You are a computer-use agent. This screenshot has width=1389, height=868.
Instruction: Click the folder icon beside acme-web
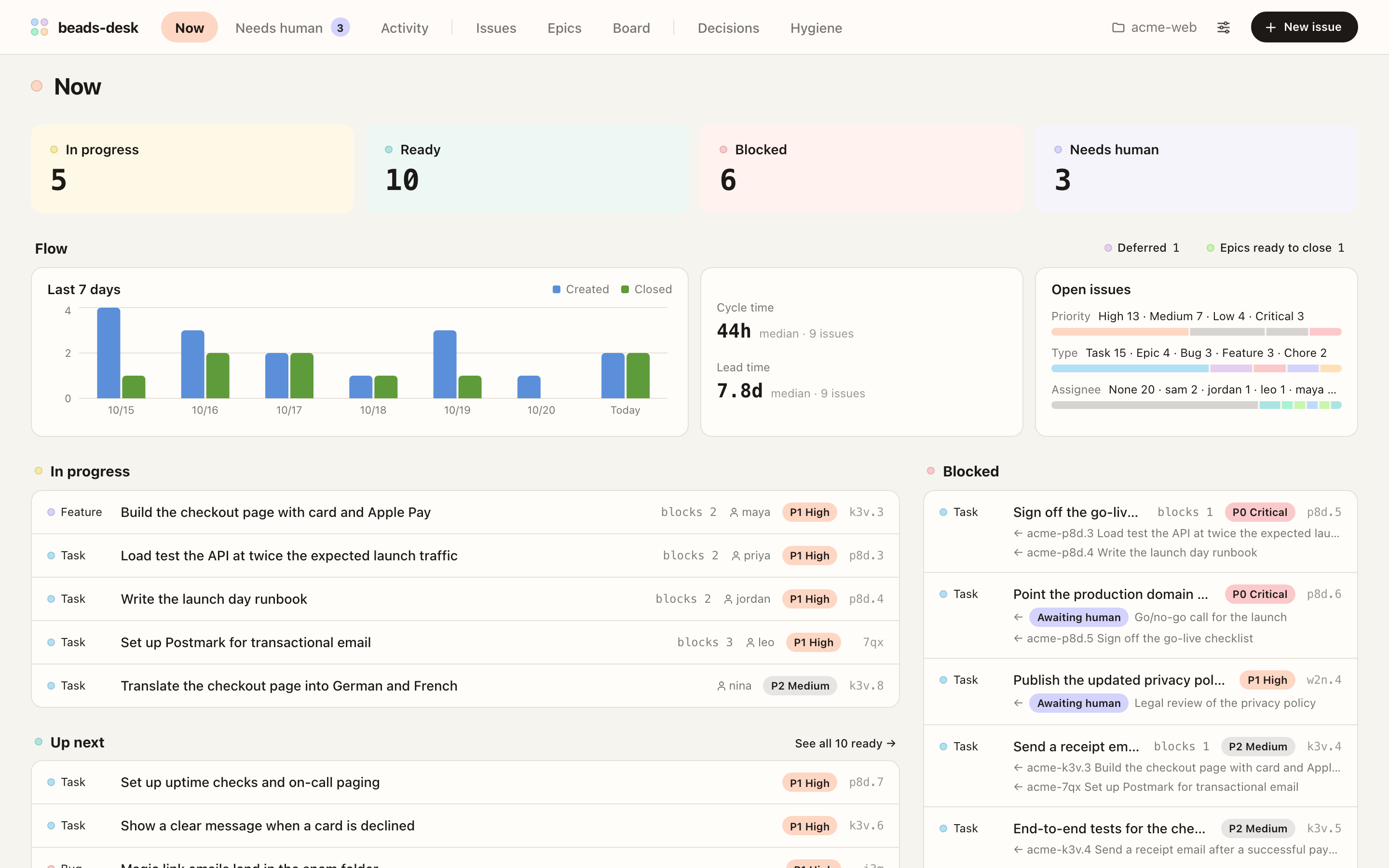(1117, 27)
